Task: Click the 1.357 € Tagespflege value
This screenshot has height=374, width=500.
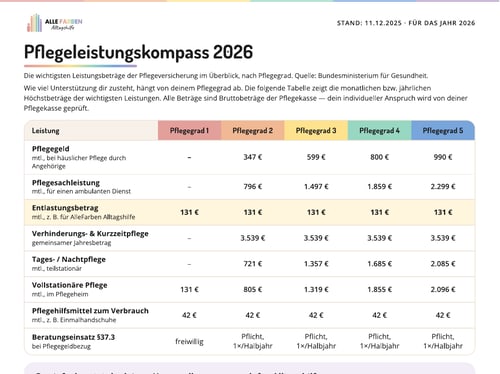Action: (316, 264)
